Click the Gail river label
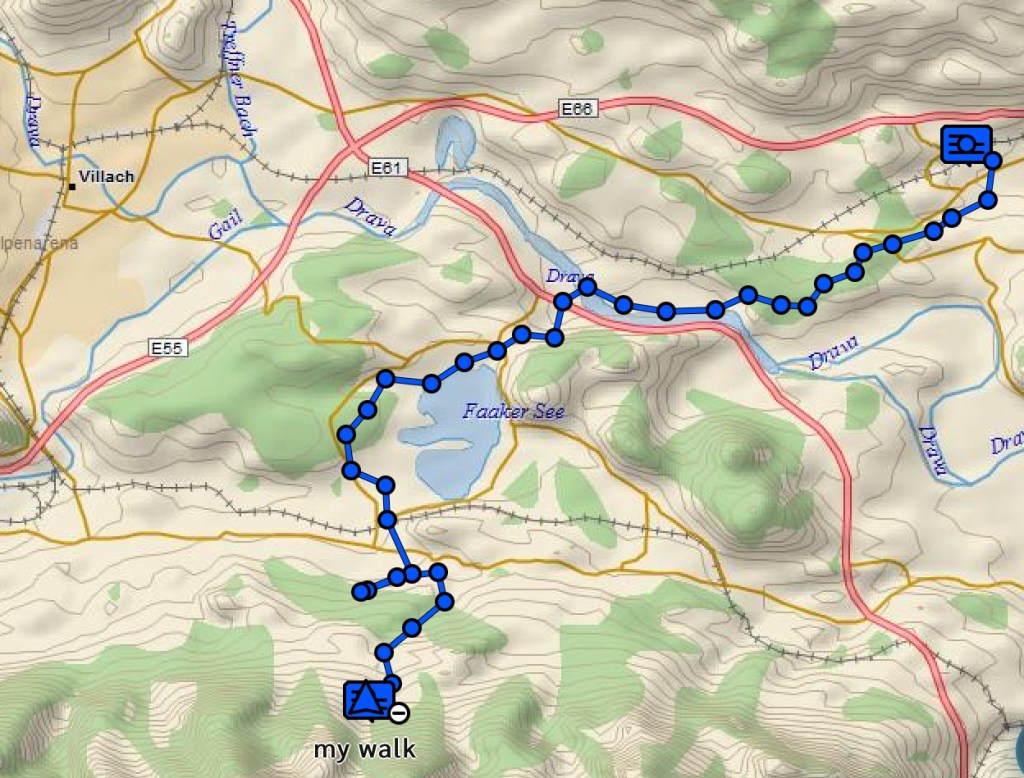This screenshot has height=778, width=1024. [226, 224]
